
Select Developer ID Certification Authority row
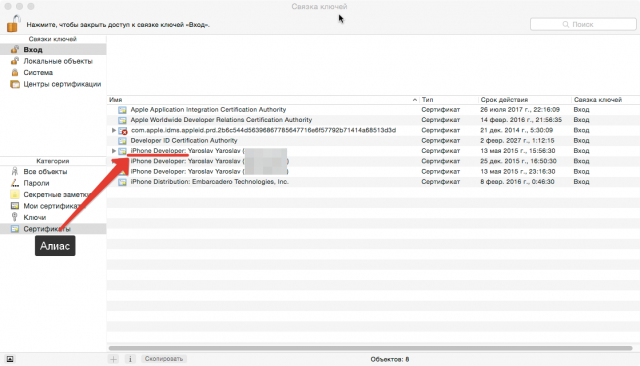click(373, 140)
